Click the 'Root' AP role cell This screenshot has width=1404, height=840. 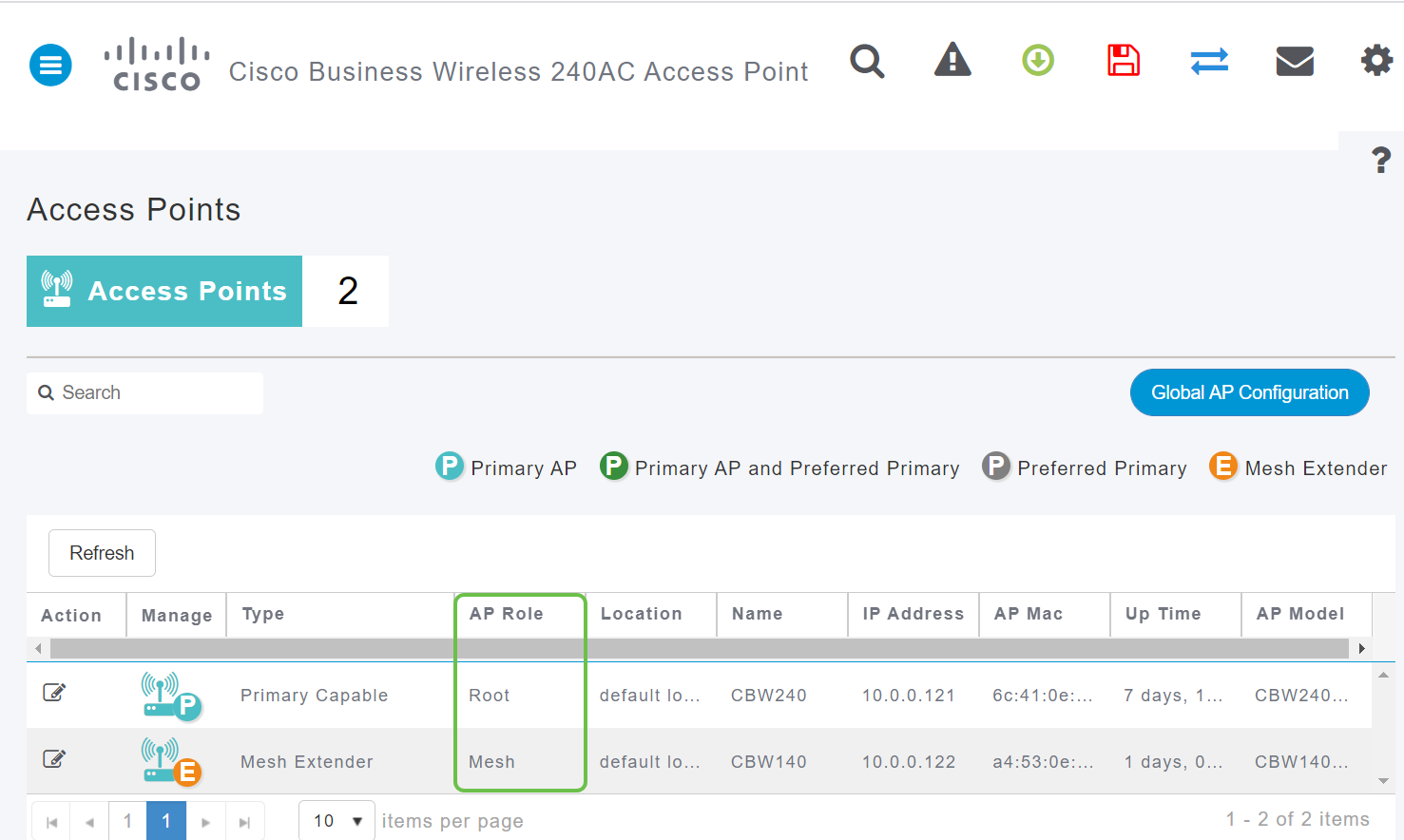click(x=490, y=696)
